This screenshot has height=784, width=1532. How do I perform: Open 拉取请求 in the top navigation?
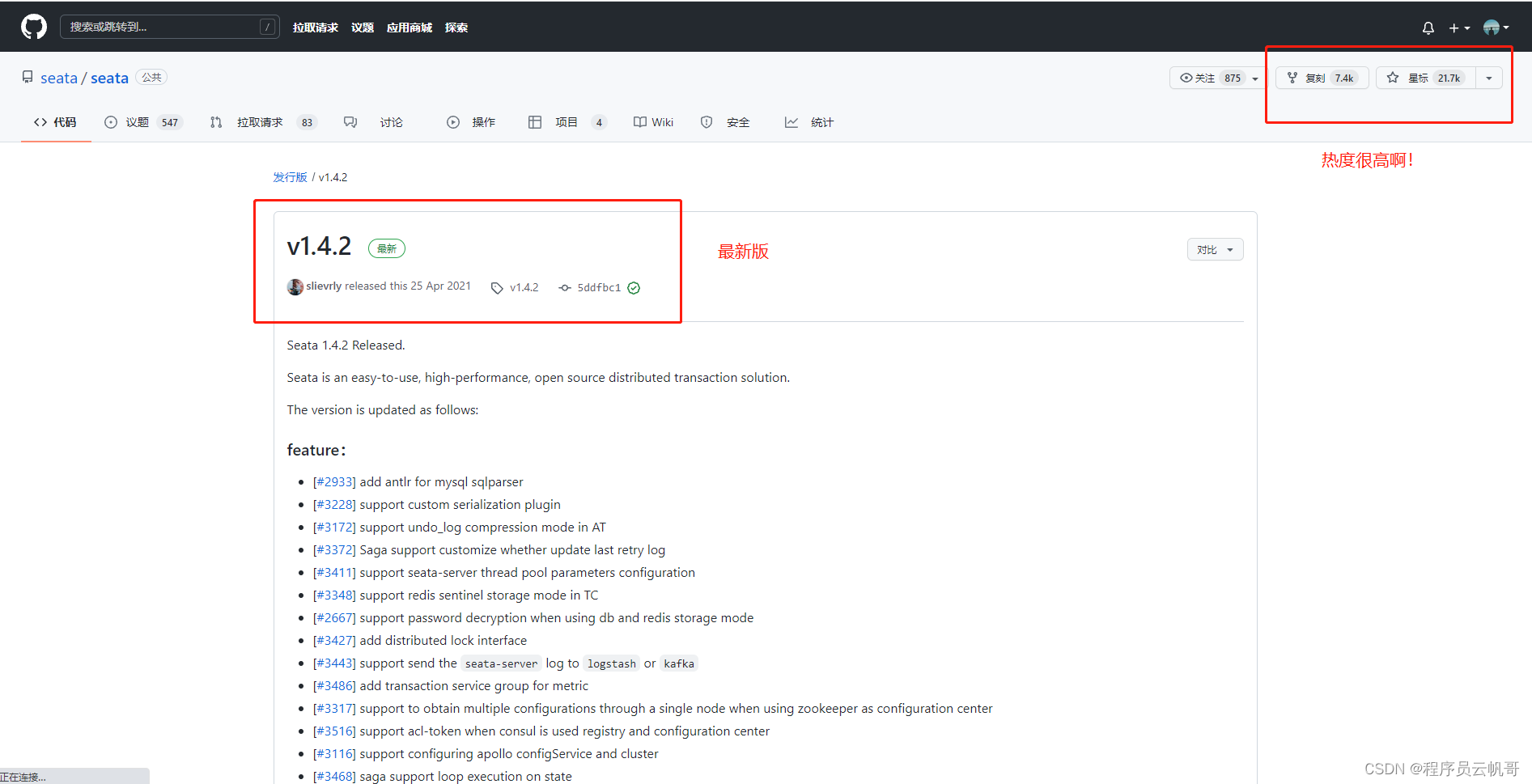(x=316, y=28)
